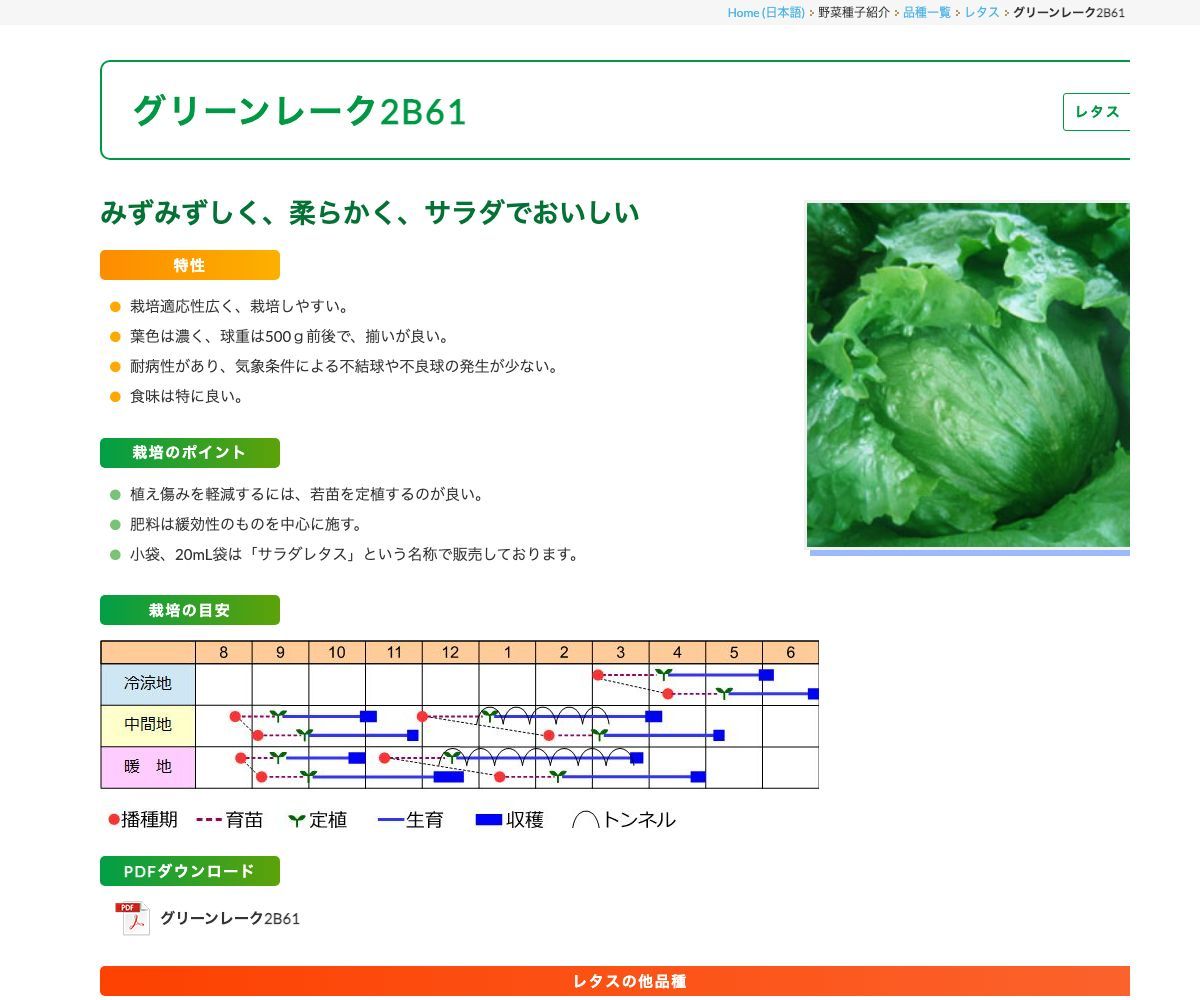Click the dashed 育苗 line icon in legend
This screenshot has height=1000, width=1200.
(x=207, y=819)
